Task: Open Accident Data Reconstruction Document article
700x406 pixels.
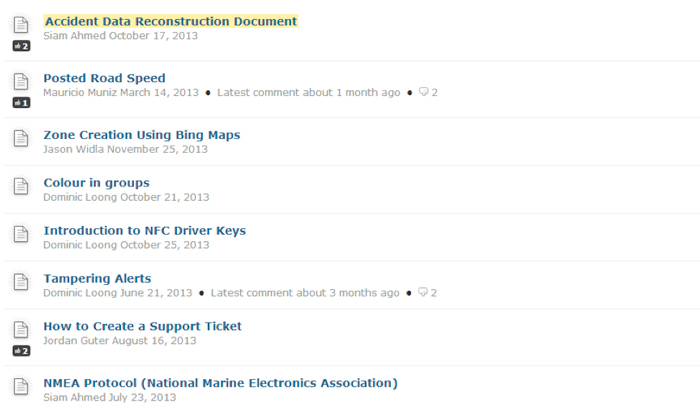Action: pyautogui.click(x=170, y=21)
